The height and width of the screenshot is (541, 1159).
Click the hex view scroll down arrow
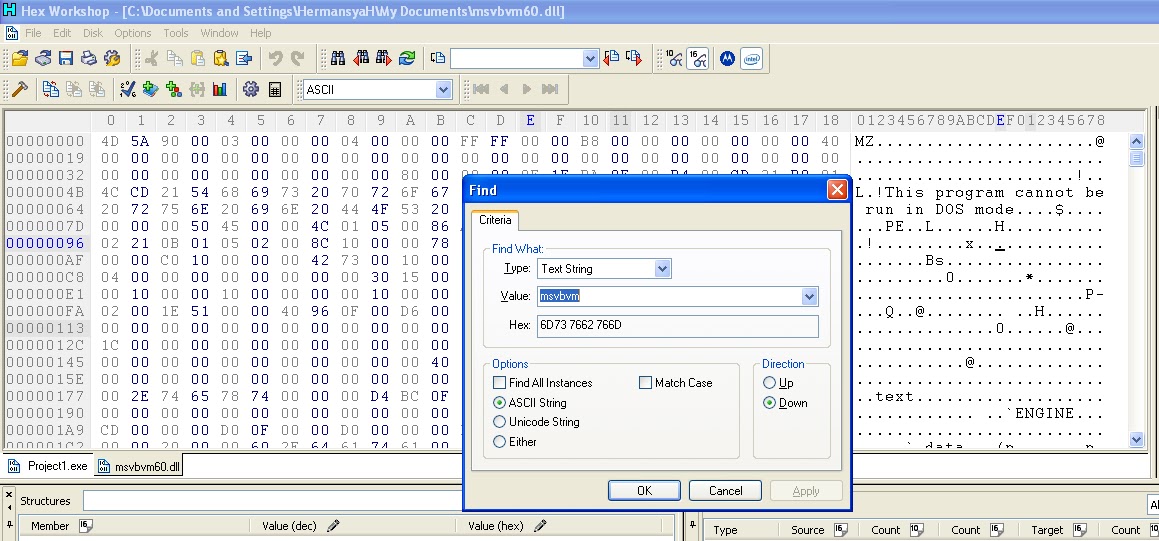(x=1137, y=440)
